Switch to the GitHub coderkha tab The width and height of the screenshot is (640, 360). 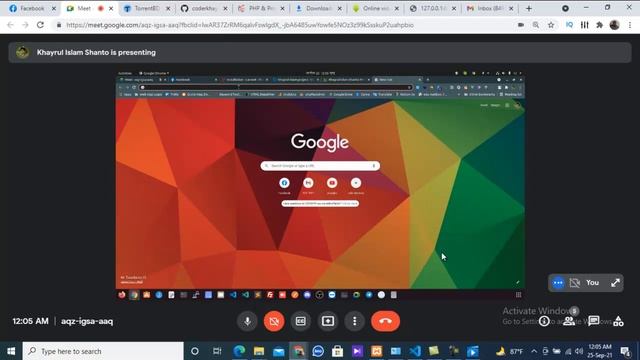(x=204, y=8)
